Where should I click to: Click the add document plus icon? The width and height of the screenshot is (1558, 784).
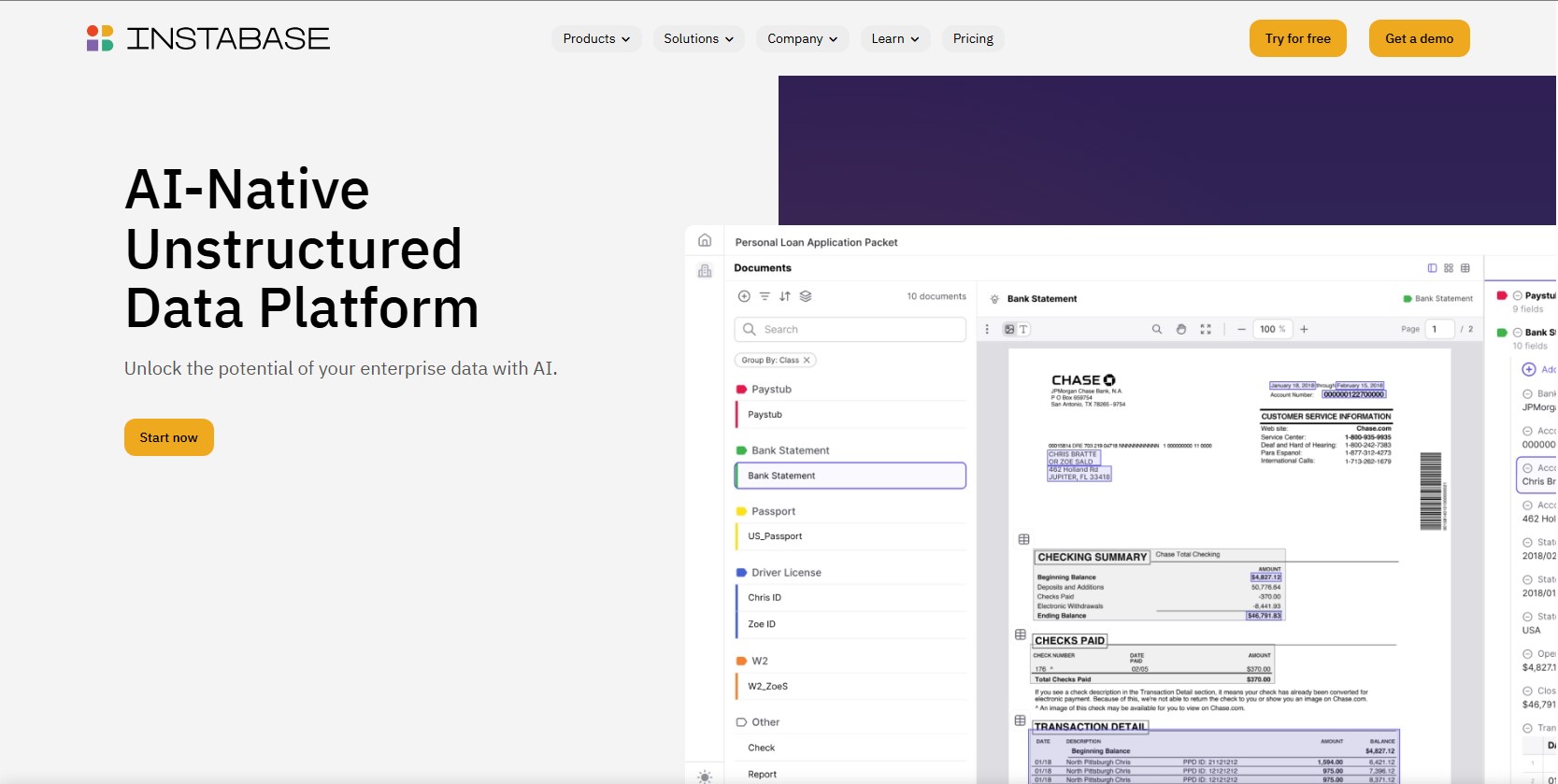(x=744, y=296)
